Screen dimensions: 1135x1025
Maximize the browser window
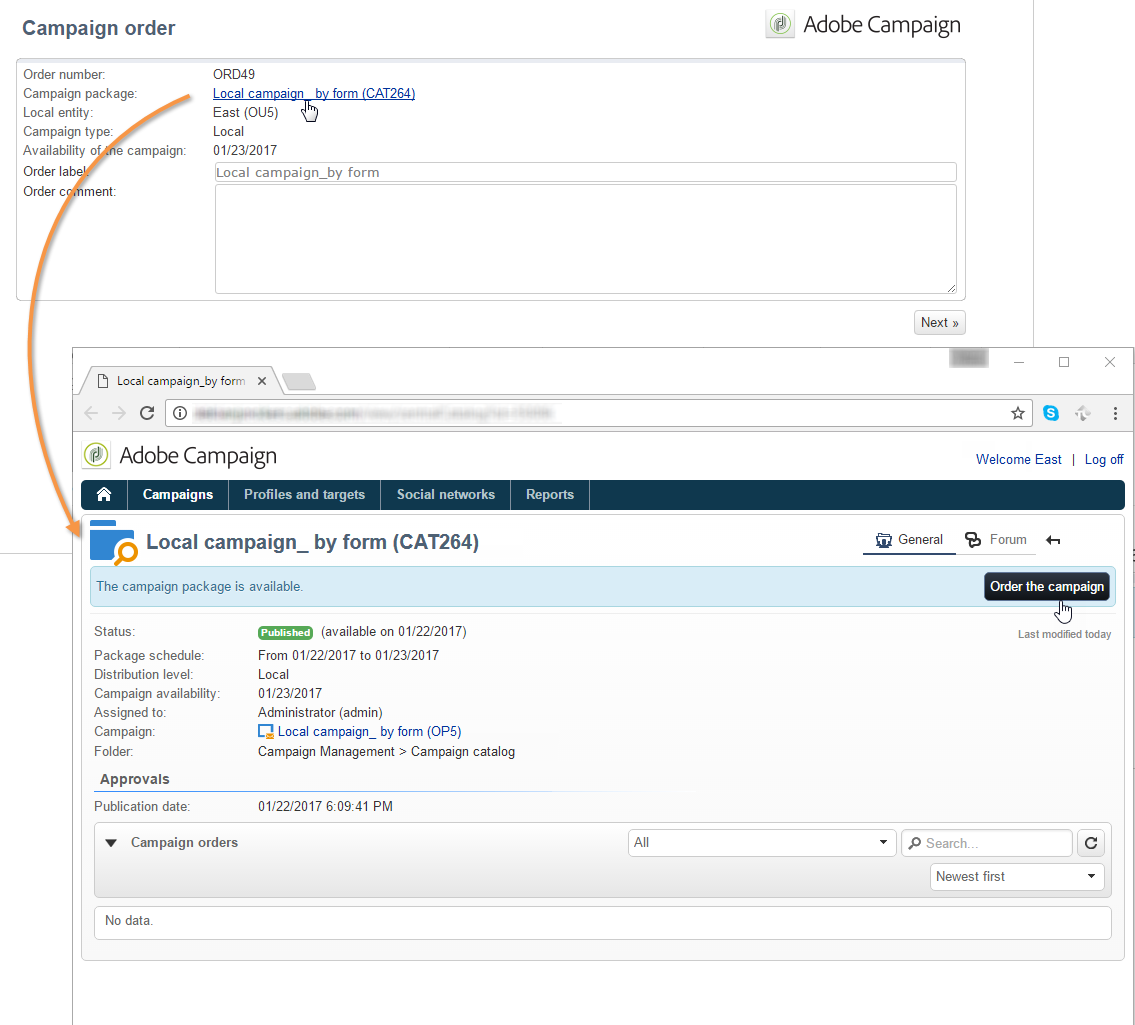pos(1063,362)
